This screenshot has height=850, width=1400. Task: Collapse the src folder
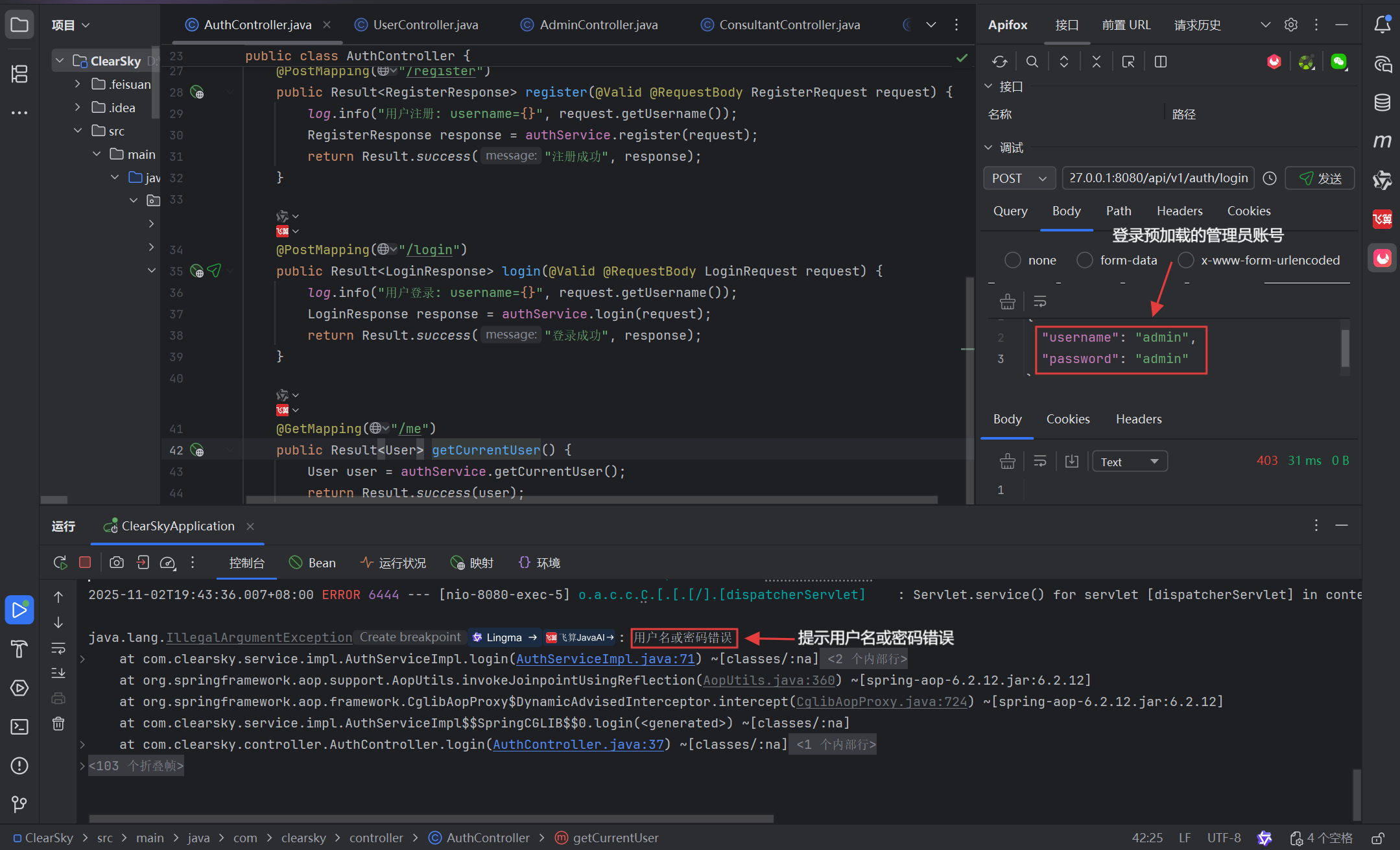[x=77, y=131]
